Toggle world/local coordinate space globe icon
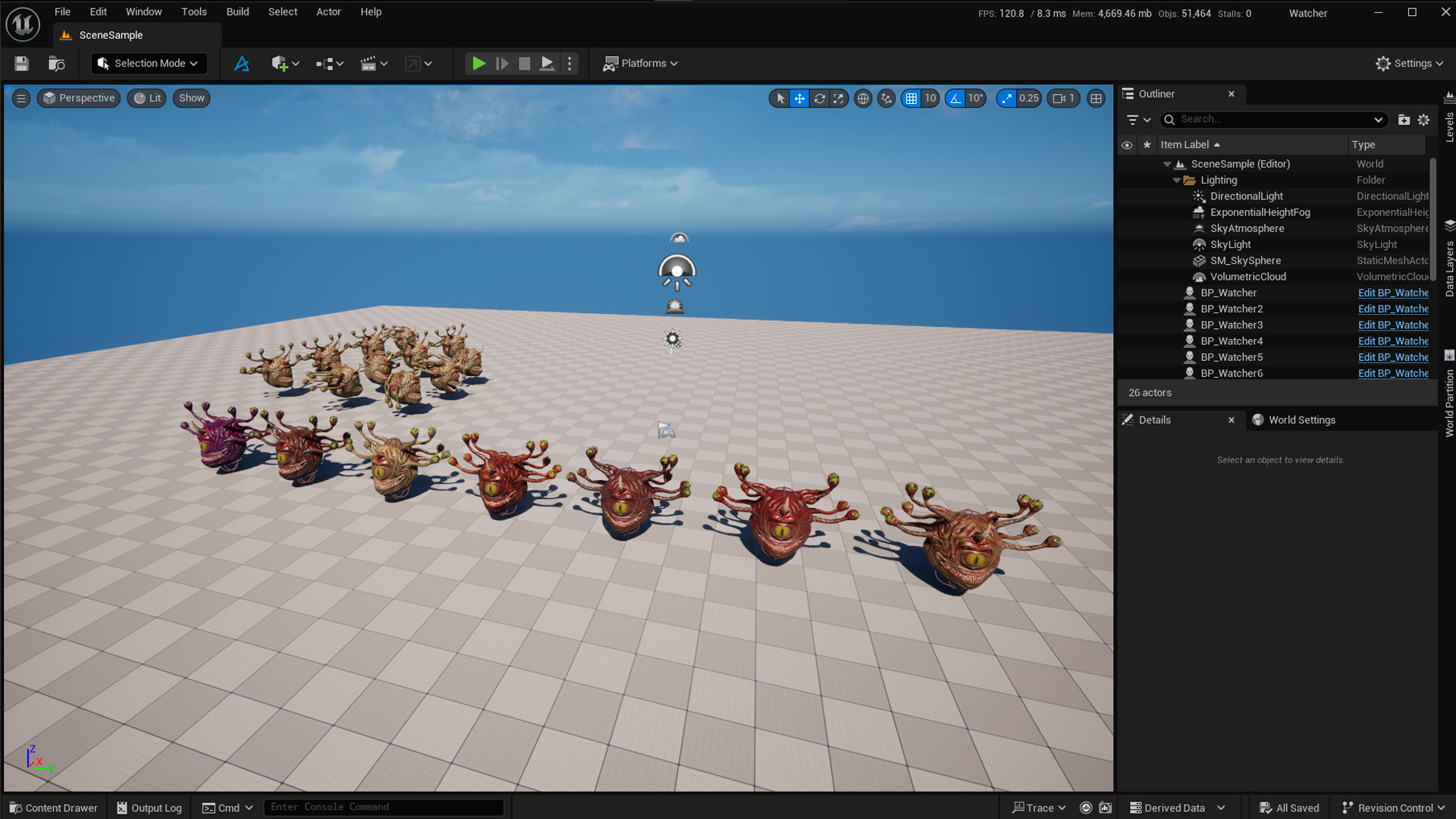The width and height of the screenshot is (1456, 819). tap(863, 99)
